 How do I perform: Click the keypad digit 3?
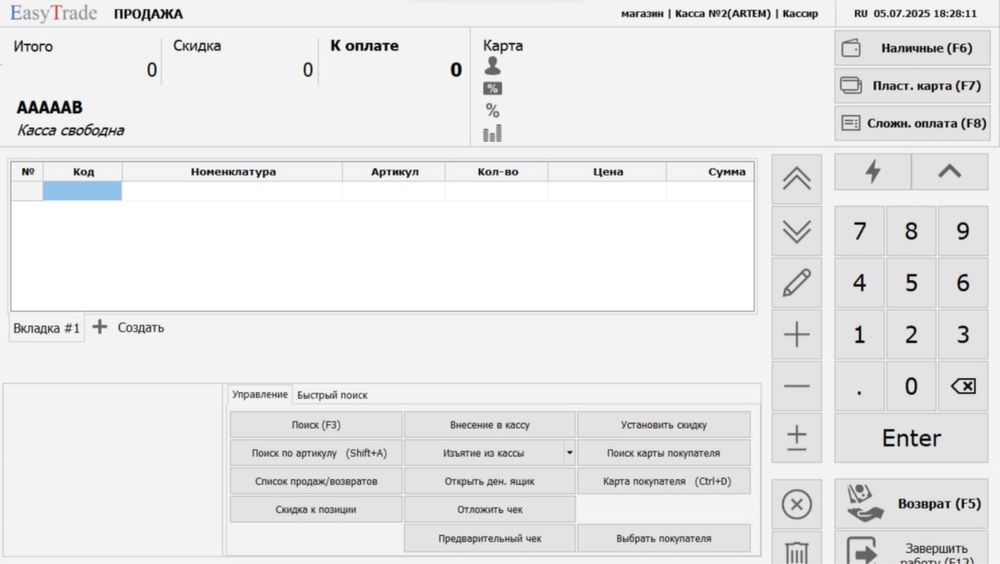963,334
